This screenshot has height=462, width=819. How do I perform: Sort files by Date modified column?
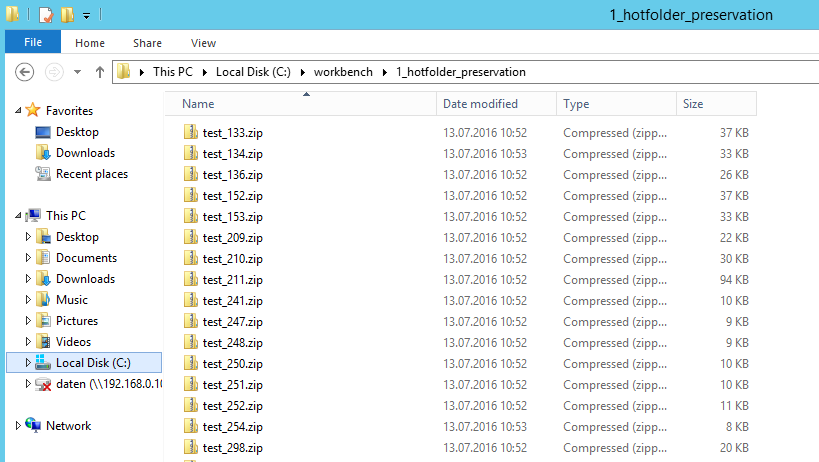click(480, 104)
